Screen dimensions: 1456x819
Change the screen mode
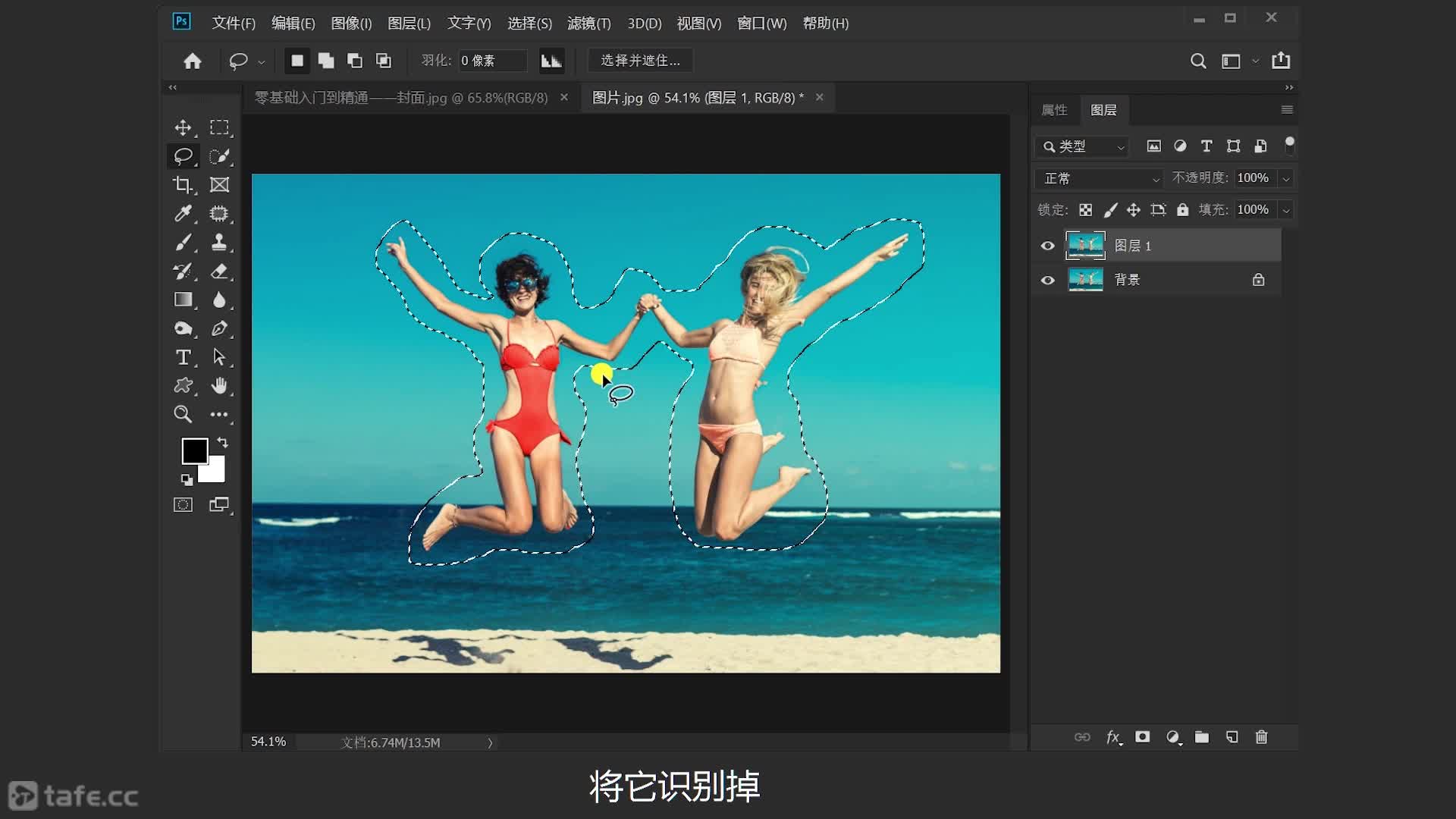point(219,505)
